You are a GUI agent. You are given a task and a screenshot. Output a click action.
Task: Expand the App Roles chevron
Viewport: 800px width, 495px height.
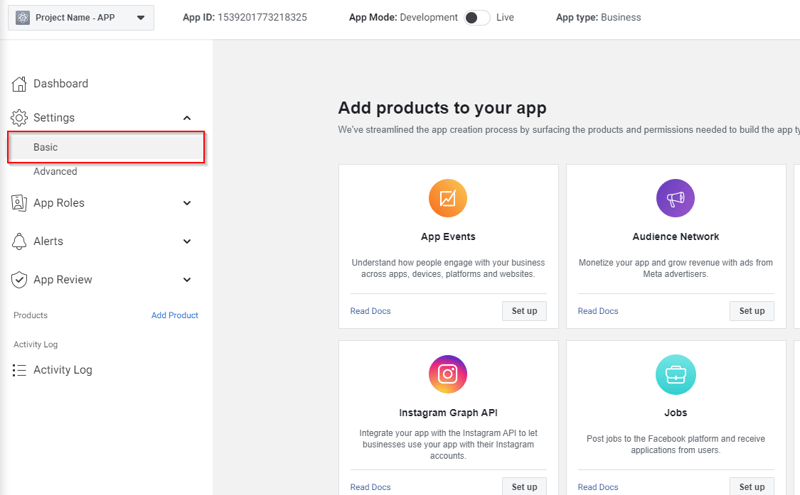[187, 203]
